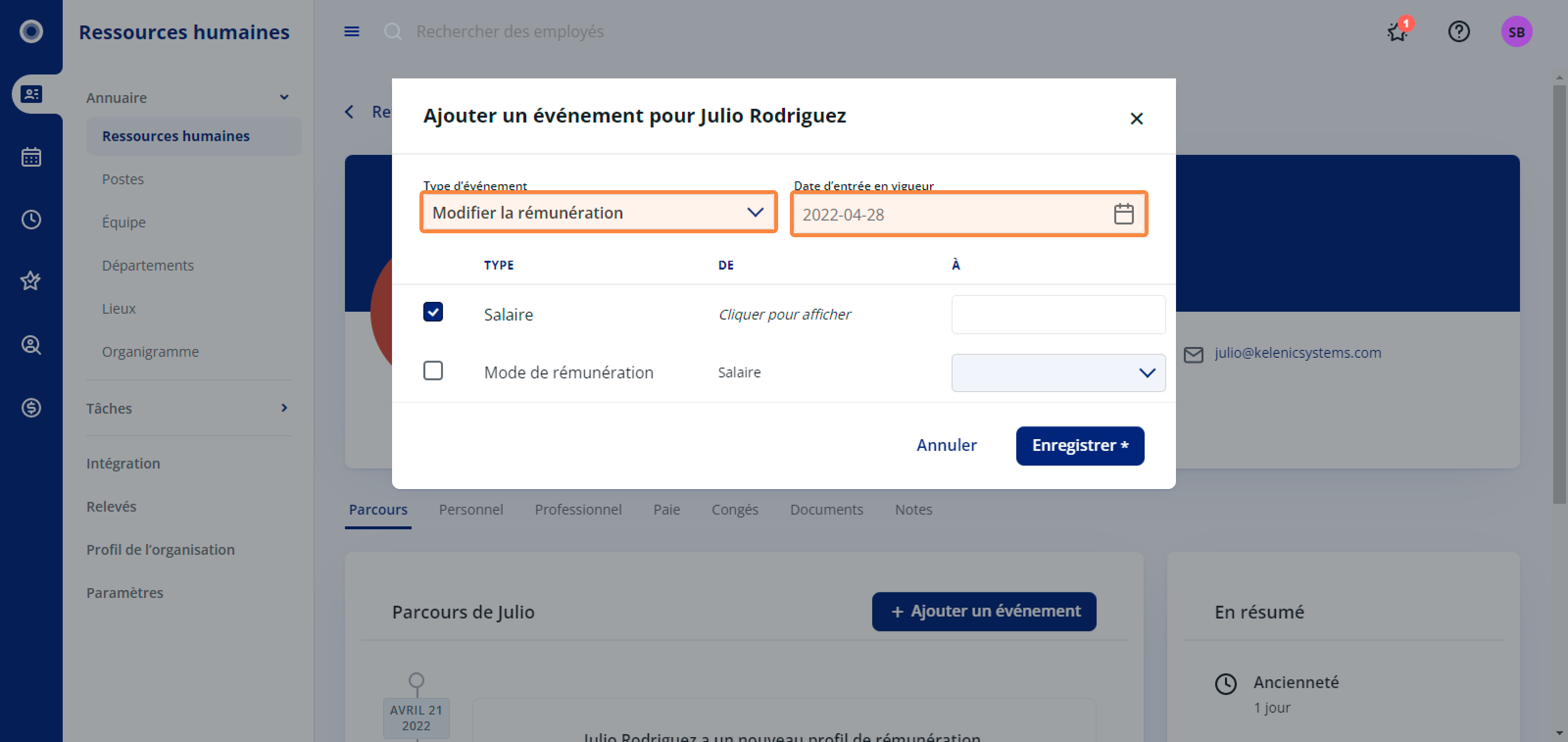
Task: Open date picker calendar icon in dialog
Action: tap(1123, 214)
